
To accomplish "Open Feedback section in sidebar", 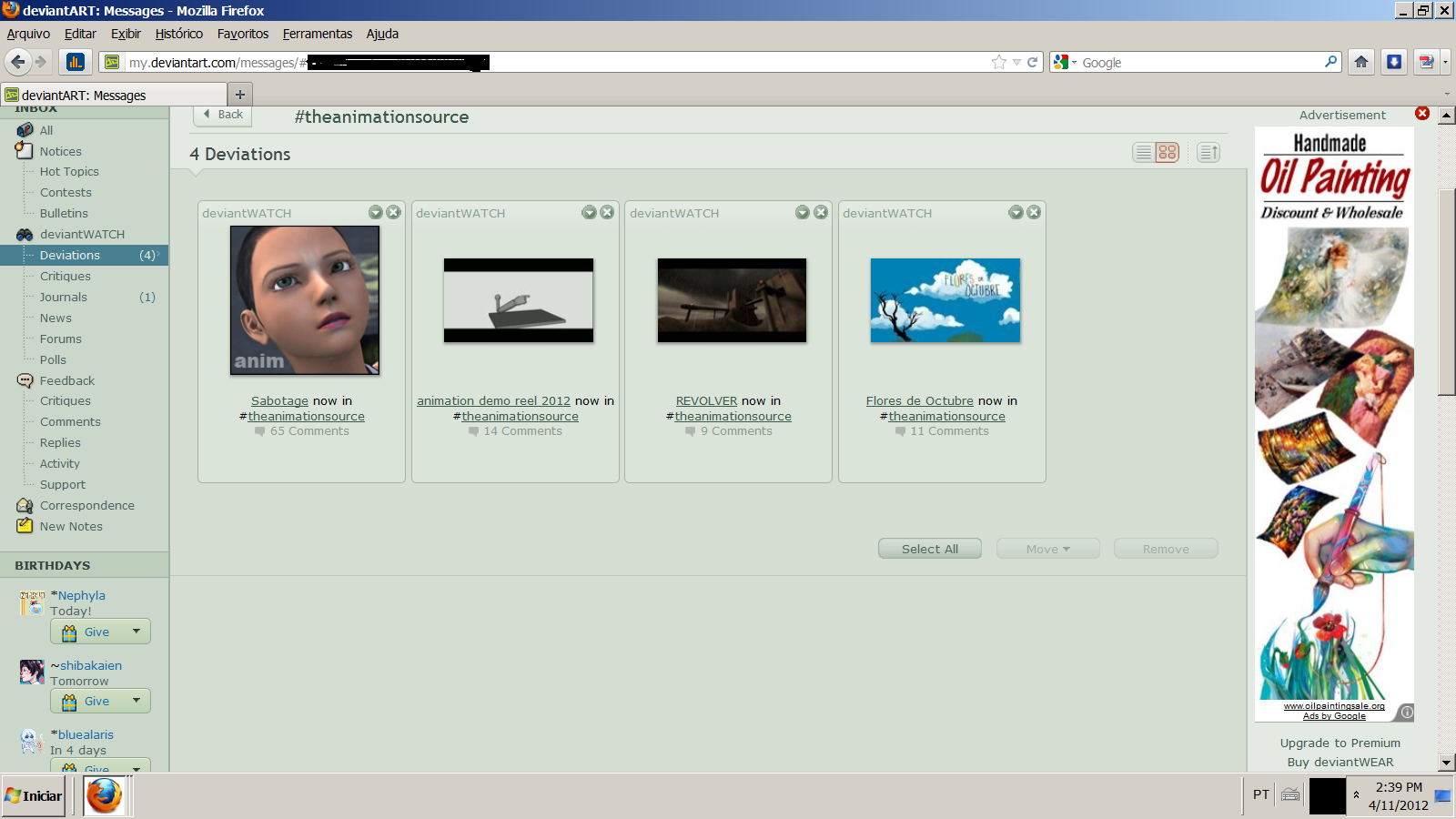I will pyautogui.click(x=67, y=380).
